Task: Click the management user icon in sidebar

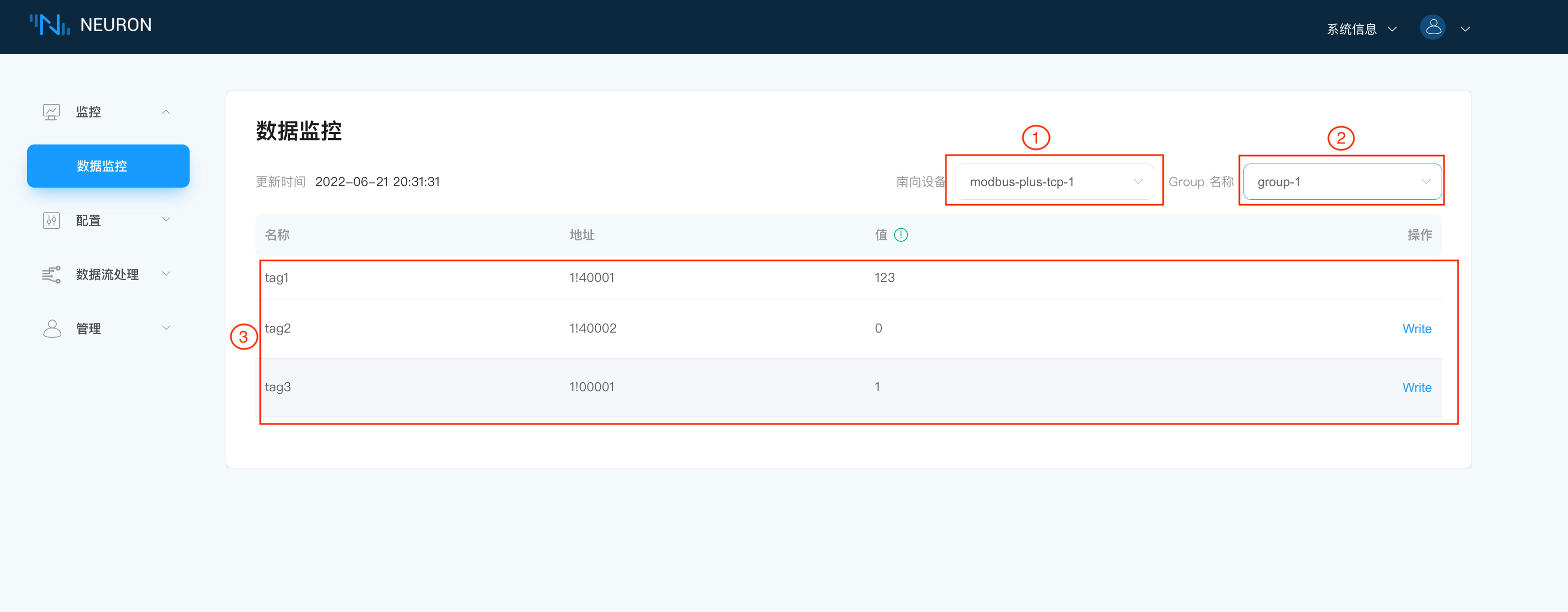Action: [x=52, y=329]
